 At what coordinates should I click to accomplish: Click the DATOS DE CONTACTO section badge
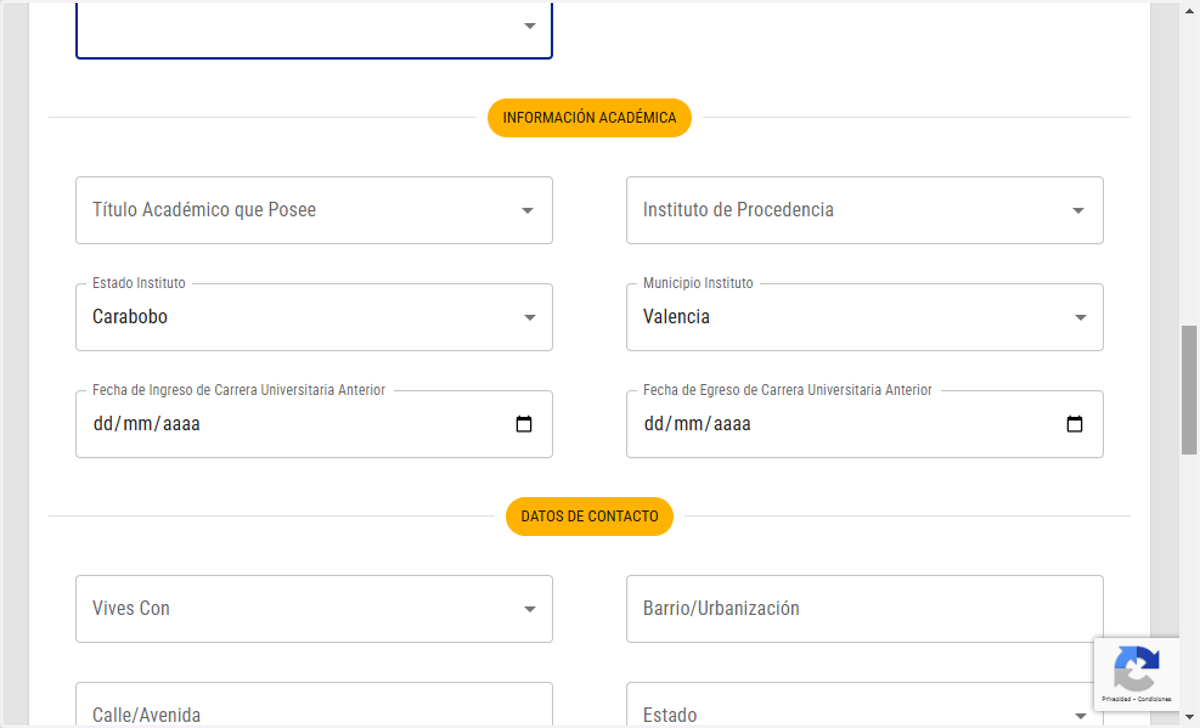[x=589, y=517]
